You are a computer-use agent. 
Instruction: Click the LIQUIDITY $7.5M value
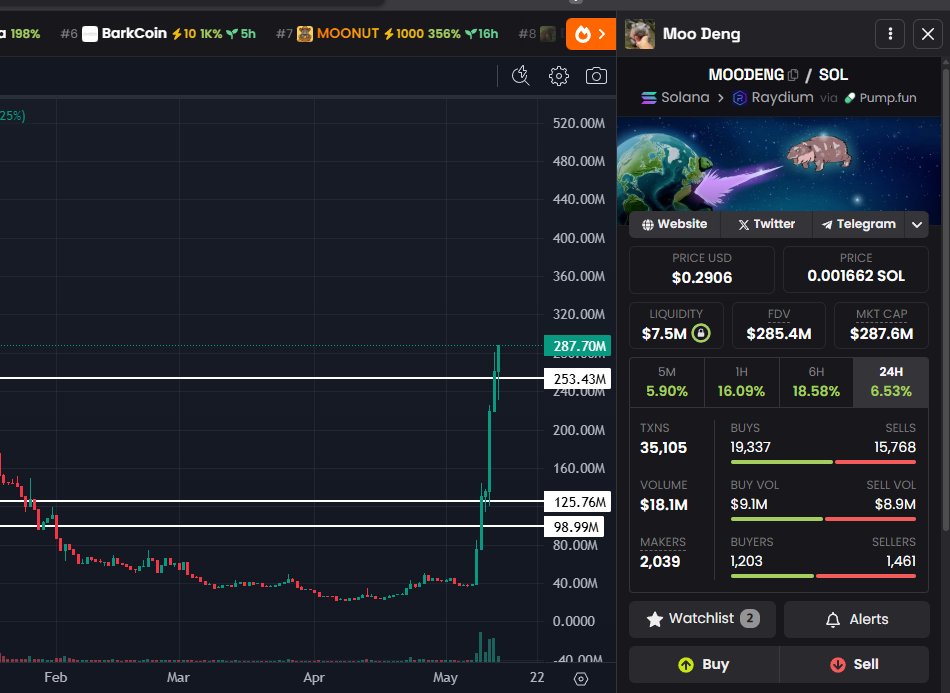pyautogui.click(x=664, y=334)
